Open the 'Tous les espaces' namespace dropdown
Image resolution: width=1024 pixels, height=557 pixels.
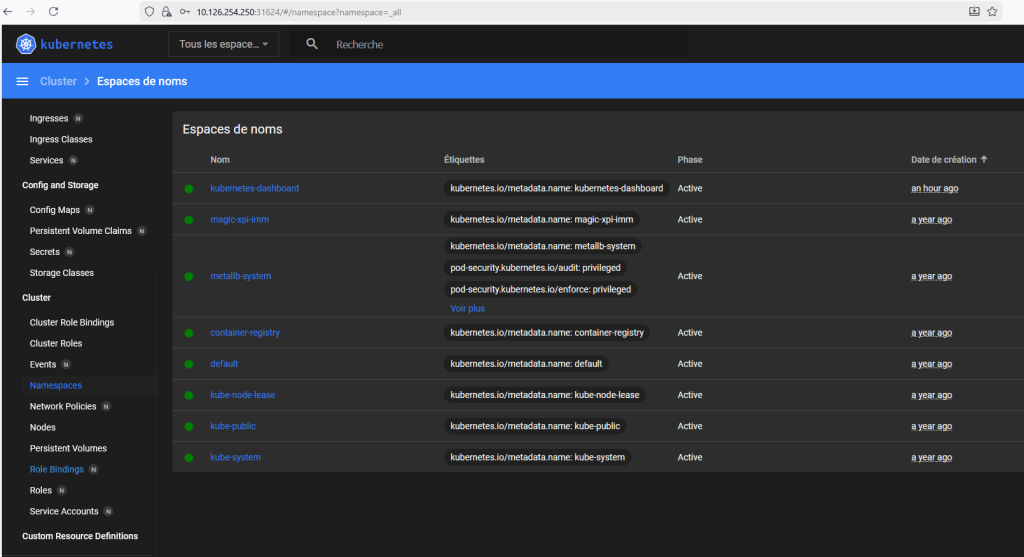224,44
